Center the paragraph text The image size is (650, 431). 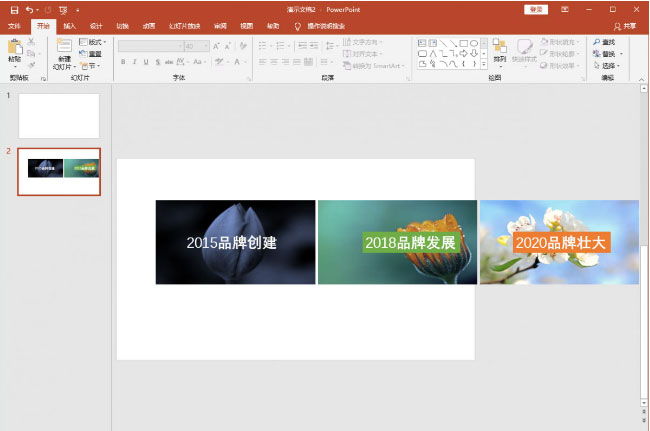click(274, 62)
